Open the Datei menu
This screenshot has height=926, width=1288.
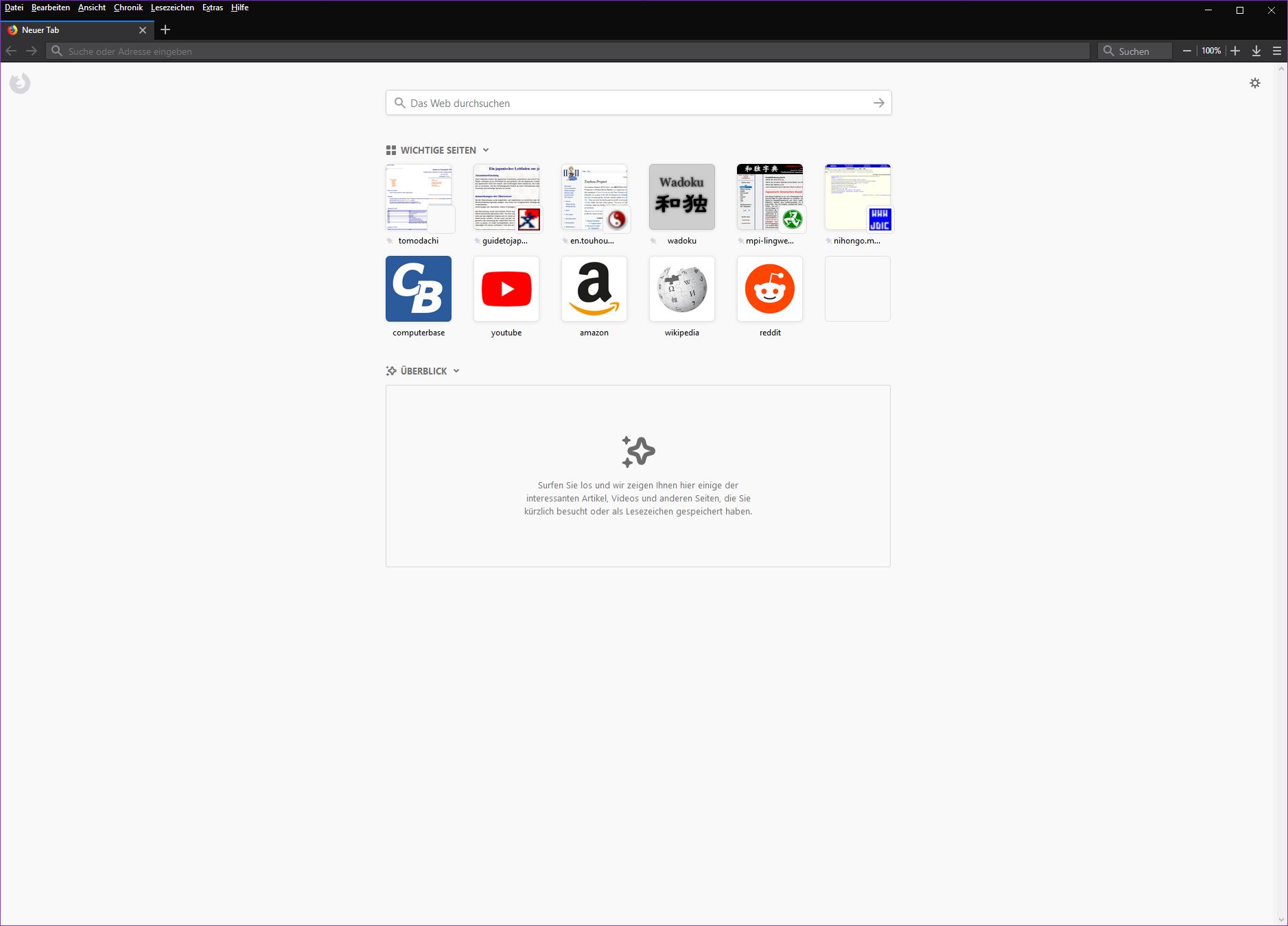point(14,8)
